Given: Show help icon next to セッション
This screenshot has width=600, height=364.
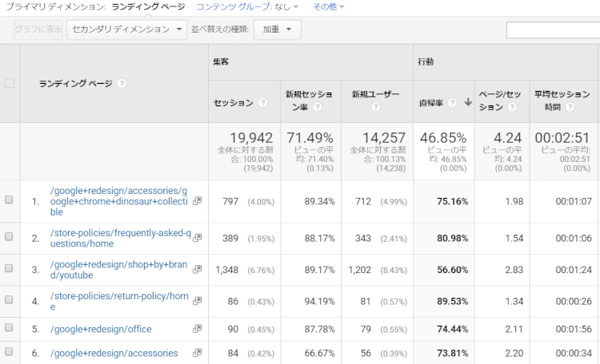Looking at the screenshot, I should pyautogui.click(x=262, y=103).
